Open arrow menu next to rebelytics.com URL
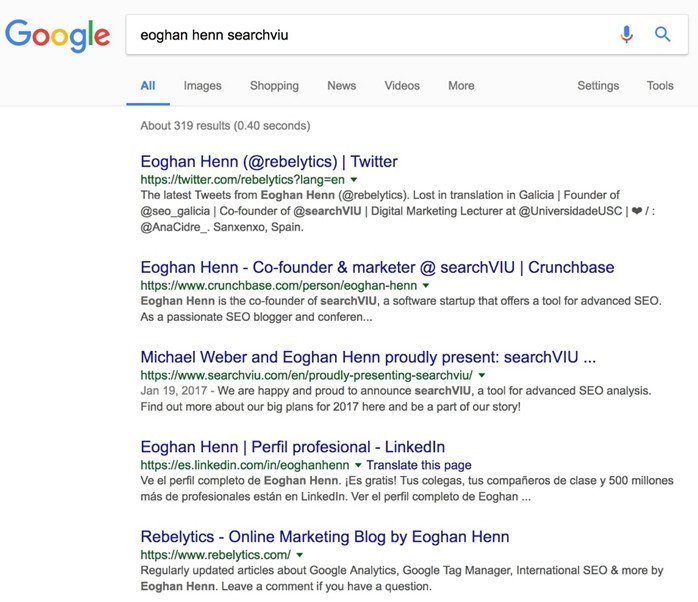The width and height of the screenshot is (698, 602). [300, 555]
